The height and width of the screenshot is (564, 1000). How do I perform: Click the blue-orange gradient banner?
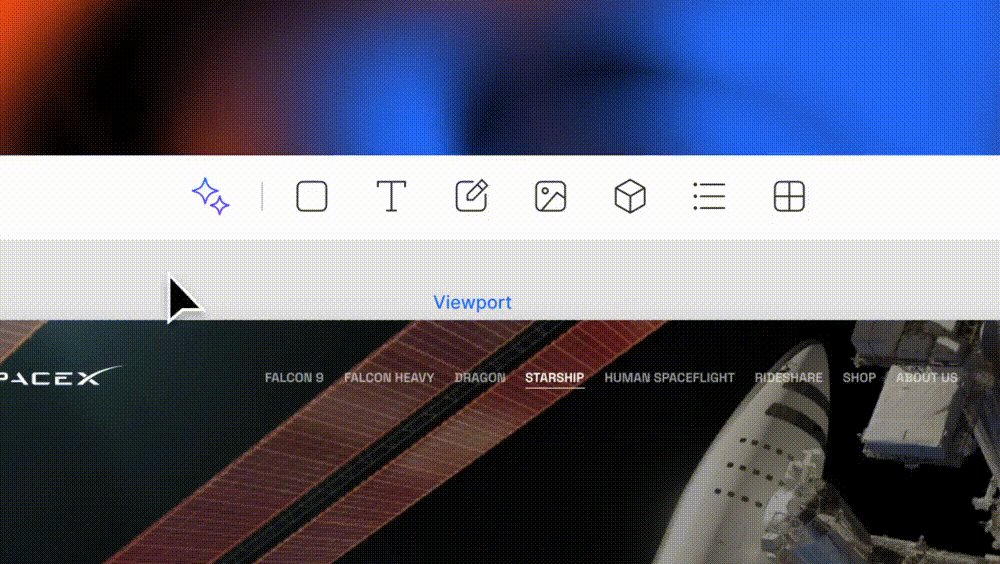pos(500,77)
